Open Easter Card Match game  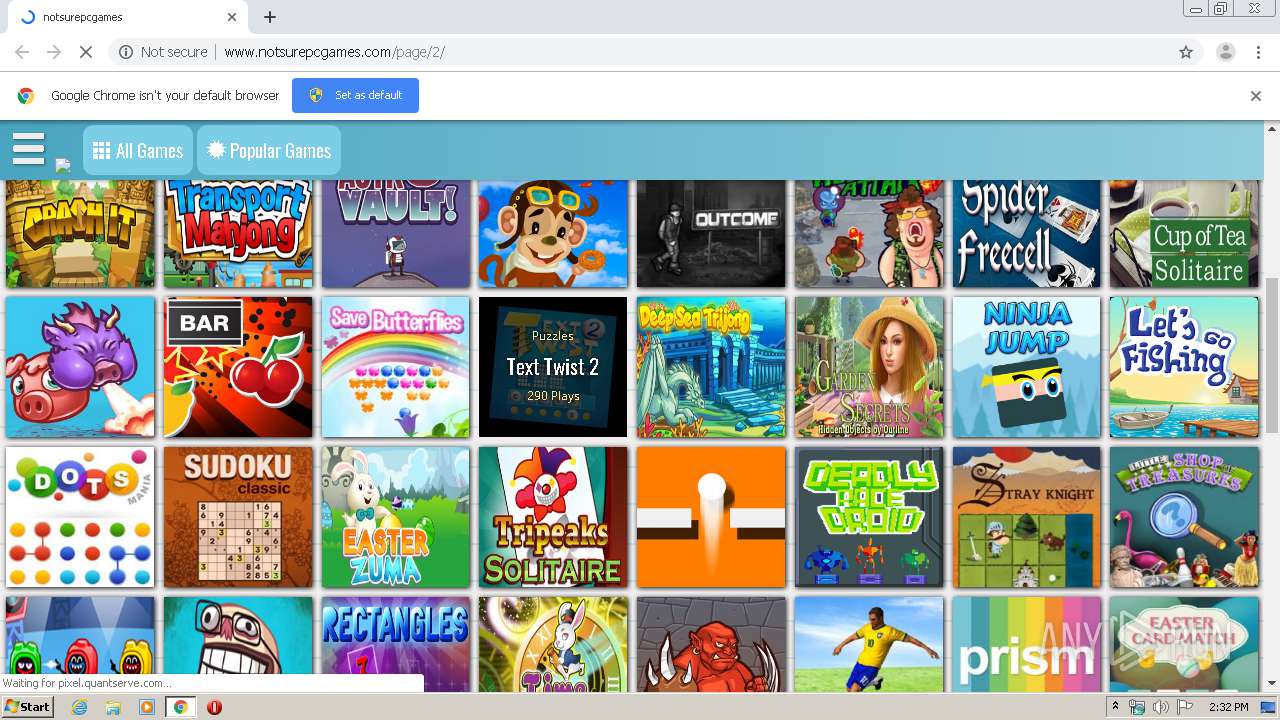pos(1184,644)
